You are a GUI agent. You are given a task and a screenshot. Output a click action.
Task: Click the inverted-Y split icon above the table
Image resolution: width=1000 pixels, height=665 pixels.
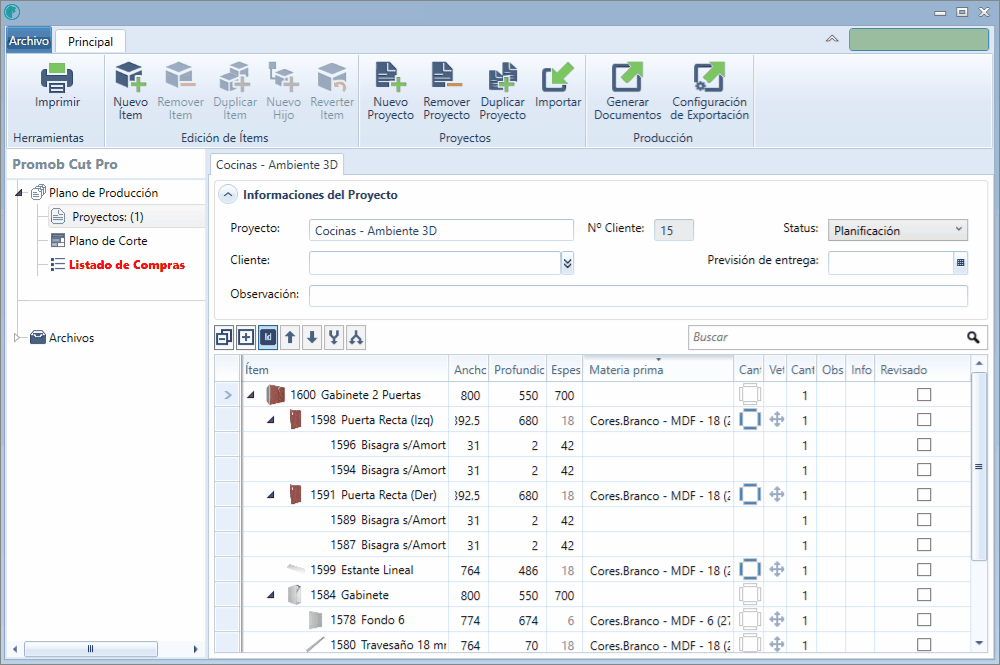[356, 337]
